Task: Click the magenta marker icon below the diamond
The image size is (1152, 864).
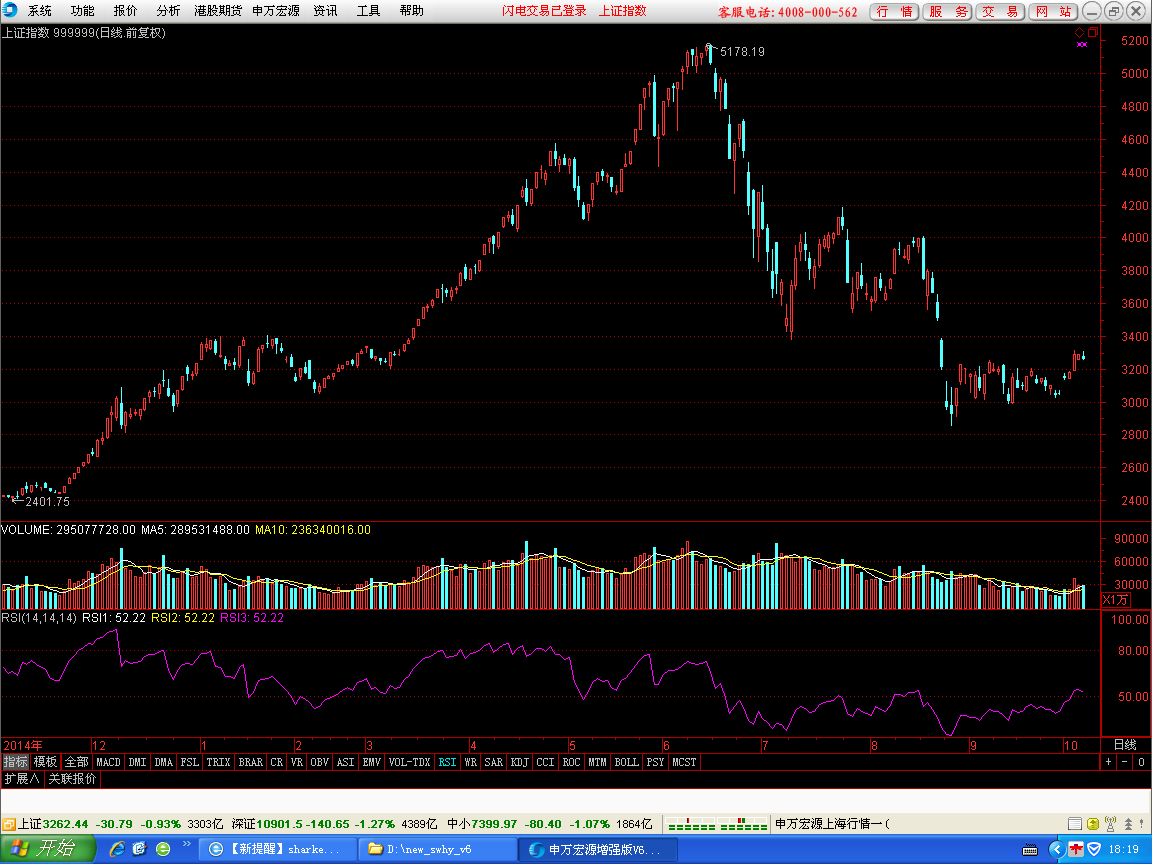Action: pos(1081,44)
